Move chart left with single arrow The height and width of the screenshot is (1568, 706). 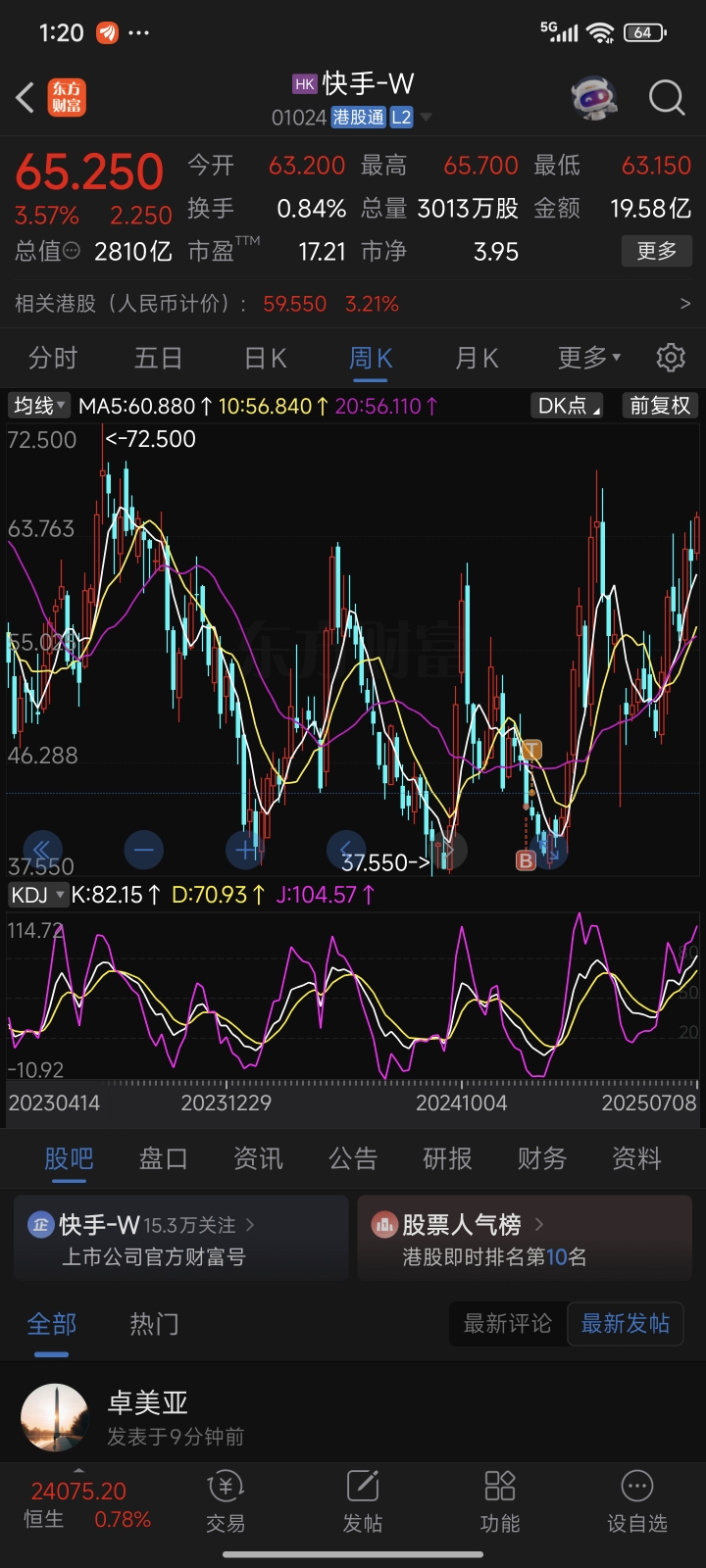click(x=345, y=849)
